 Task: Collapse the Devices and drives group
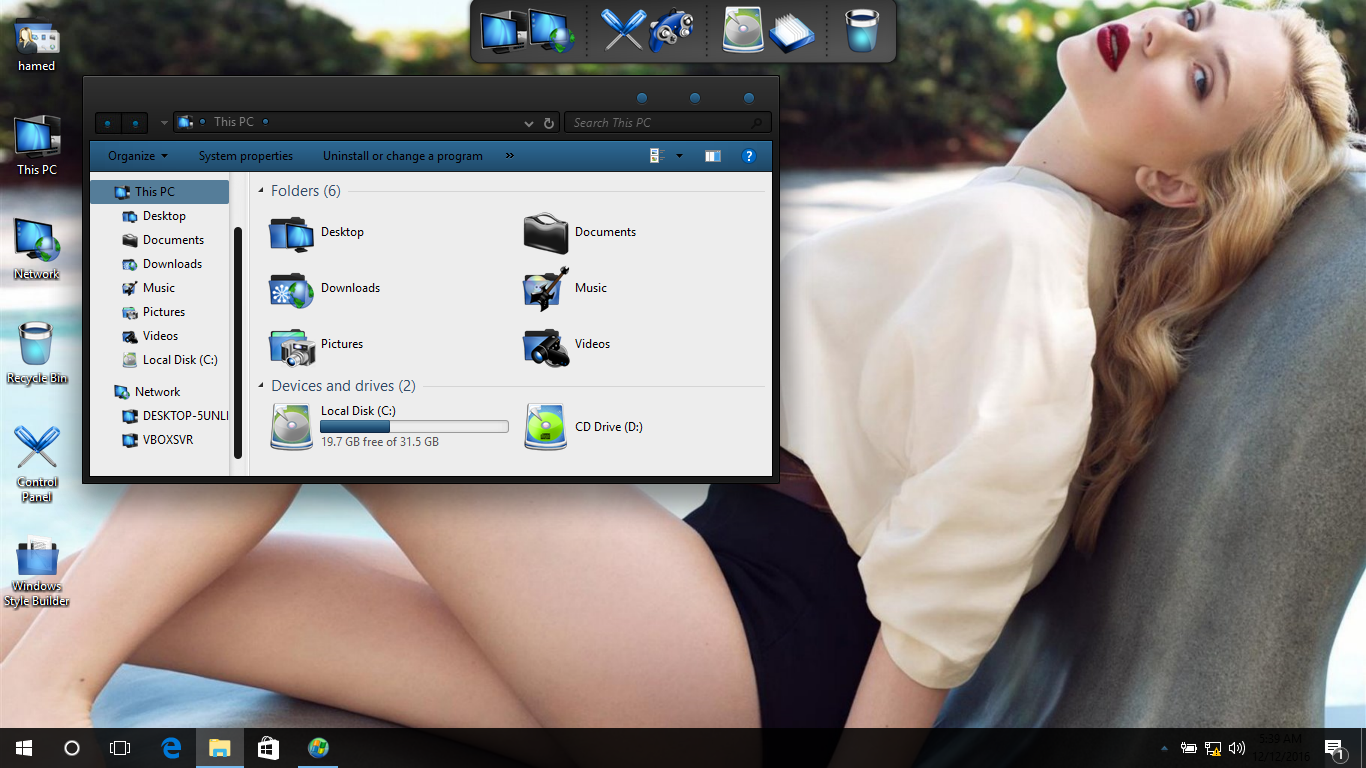[262, 386]
